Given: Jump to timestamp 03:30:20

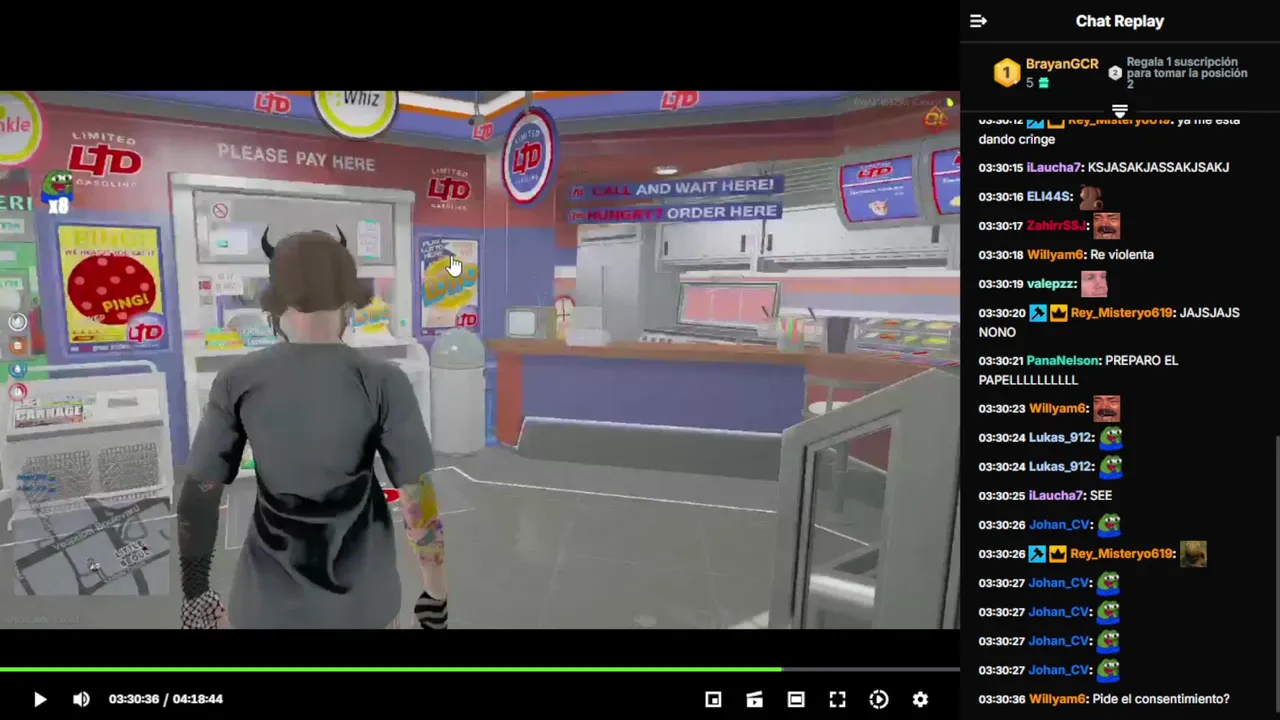Looking at the screenshot, I should pyautogui.click(x=1001, y=313).
